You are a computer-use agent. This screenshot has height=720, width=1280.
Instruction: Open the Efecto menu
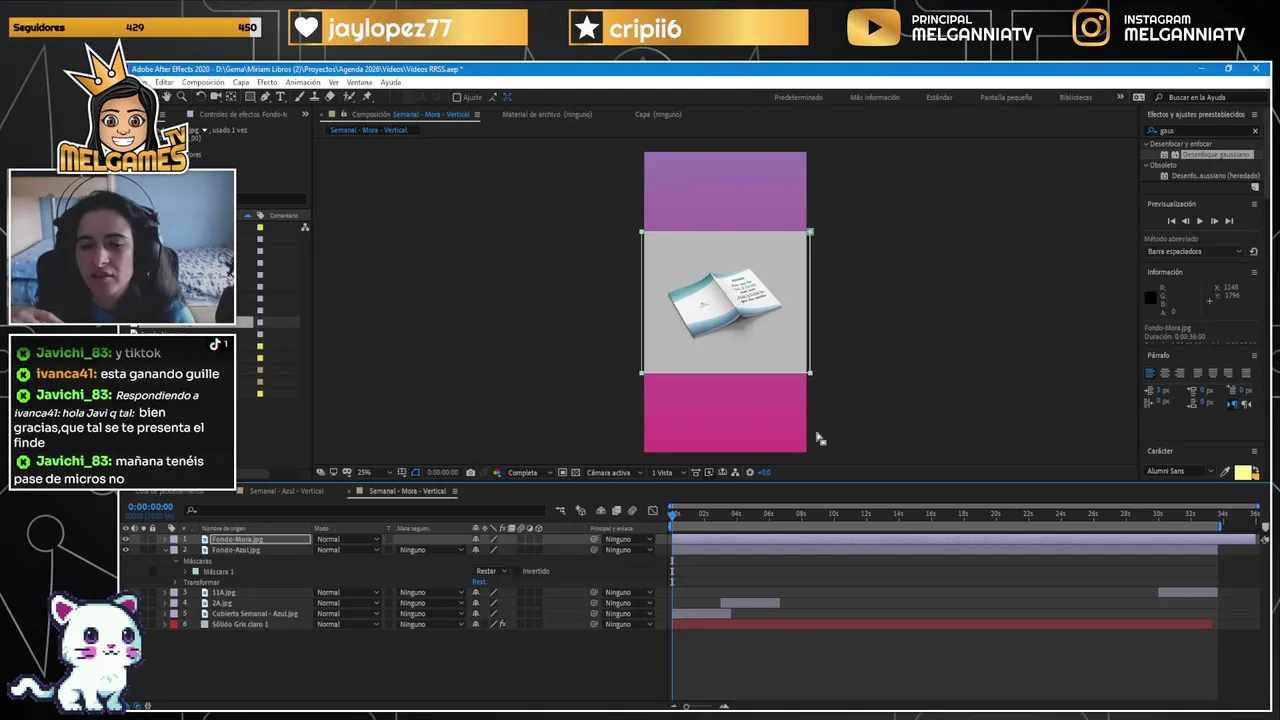(x=267, y=82)
